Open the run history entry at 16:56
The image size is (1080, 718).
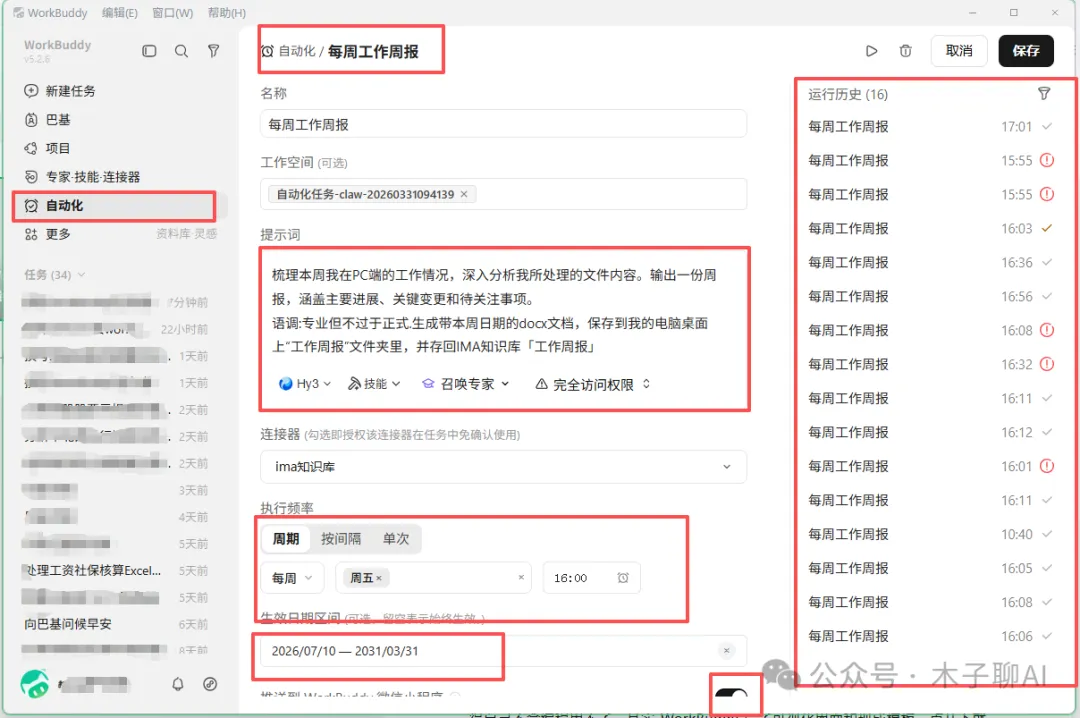point(930,296)
